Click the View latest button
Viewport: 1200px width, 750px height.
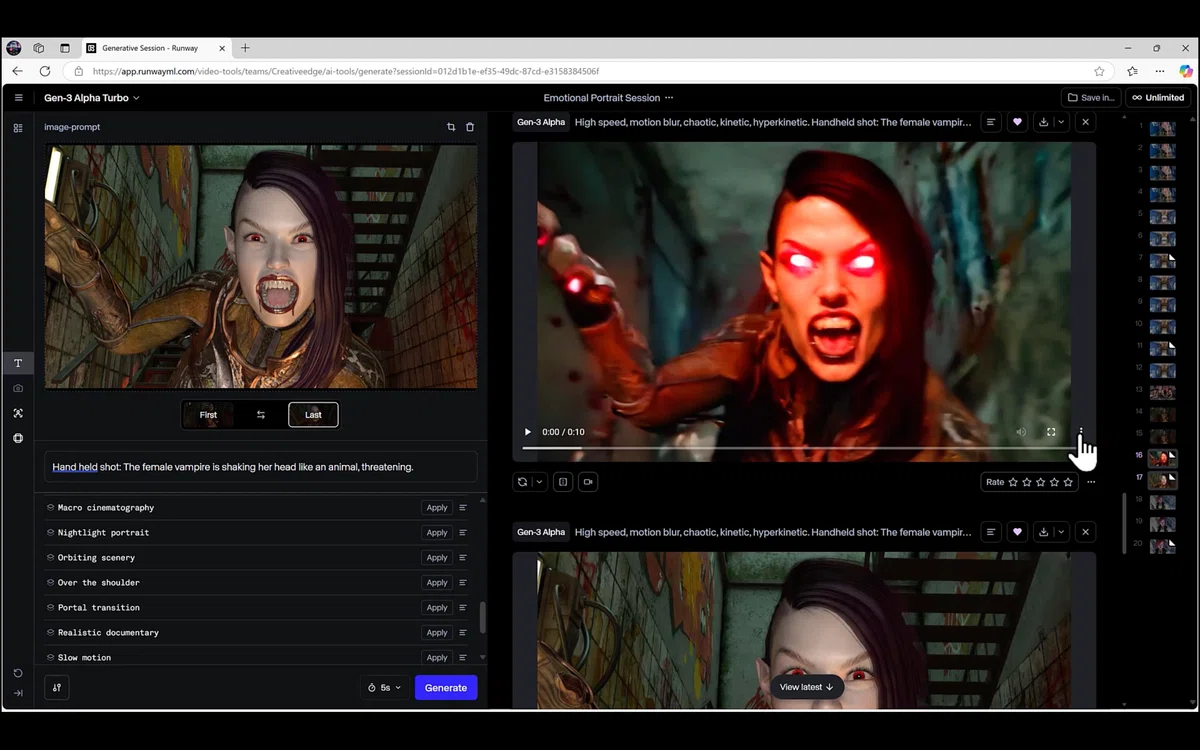(807, 687)
